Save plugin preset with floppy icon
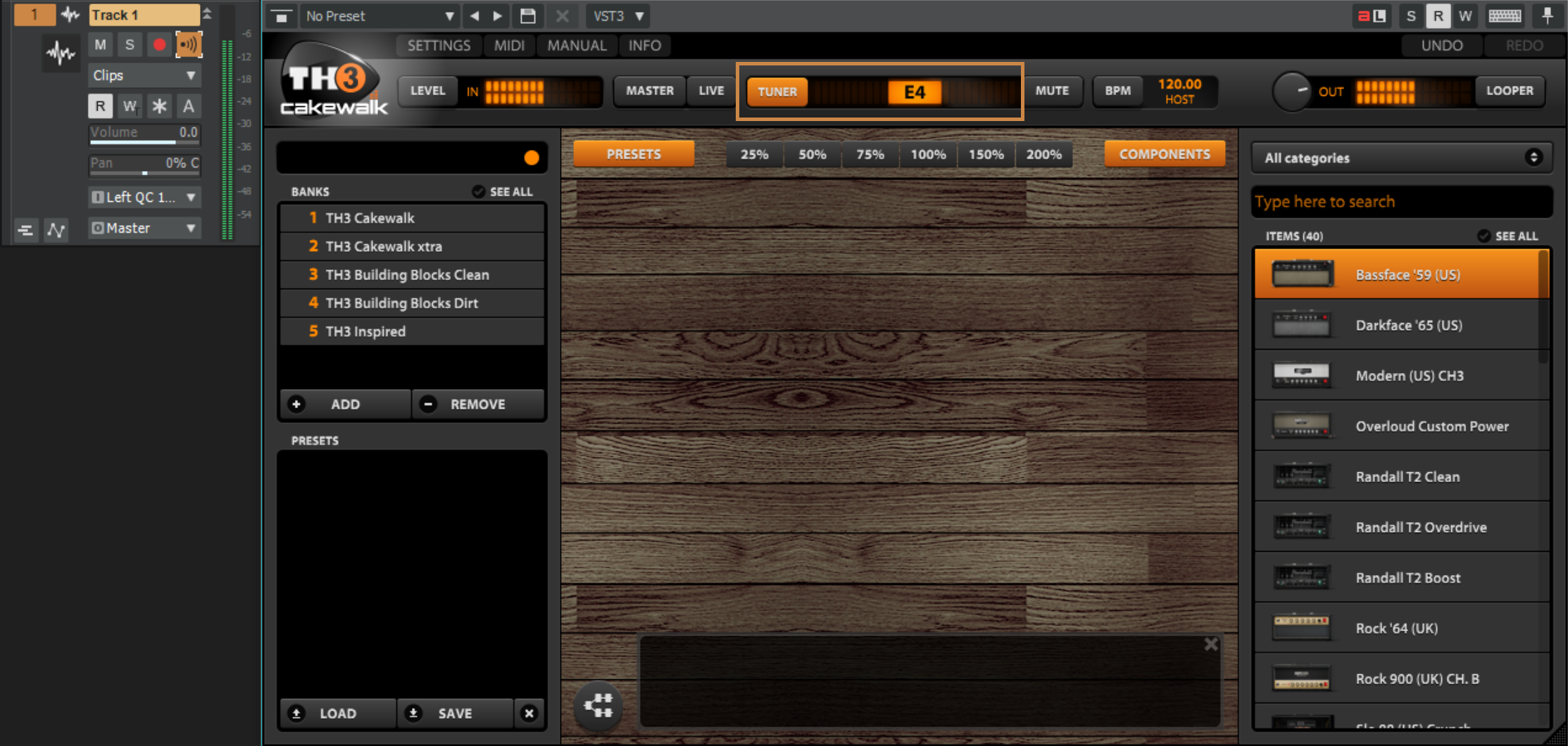The height and width of the screenshot is (746, 1568). tap(527, 15)
